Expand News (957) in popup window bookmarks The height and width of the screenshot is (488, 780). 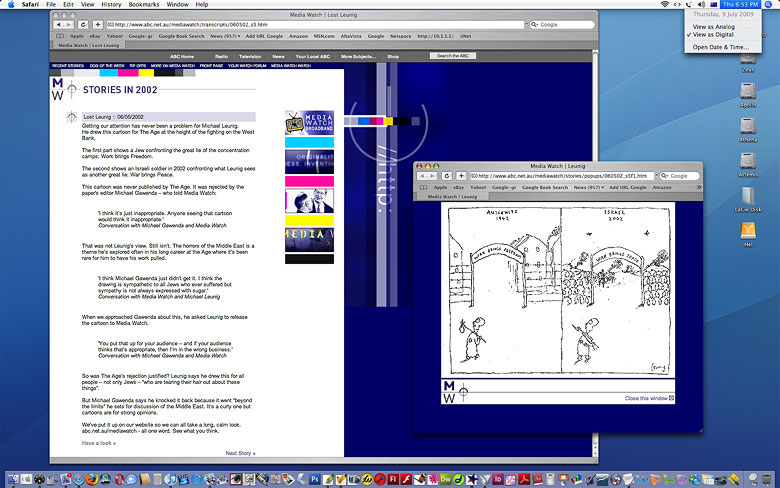click(588, 188)
